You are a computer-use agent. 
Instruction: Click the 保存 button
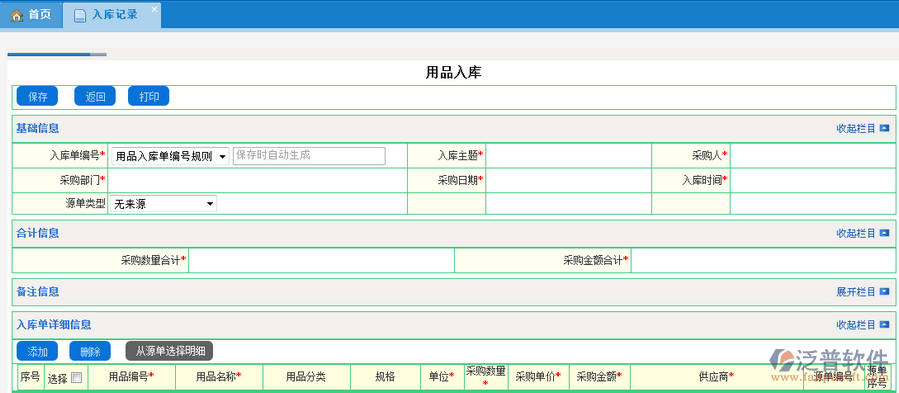(x=37, y=96)
